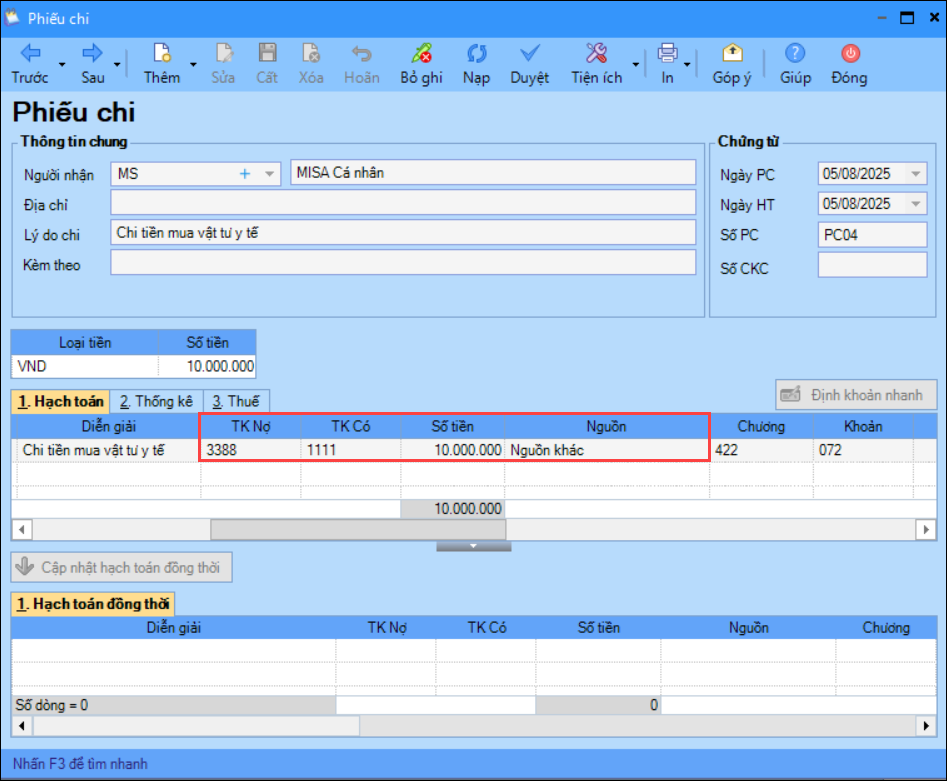Switch to the Thuế tab
947x781 pixels.
click(236, 402)
